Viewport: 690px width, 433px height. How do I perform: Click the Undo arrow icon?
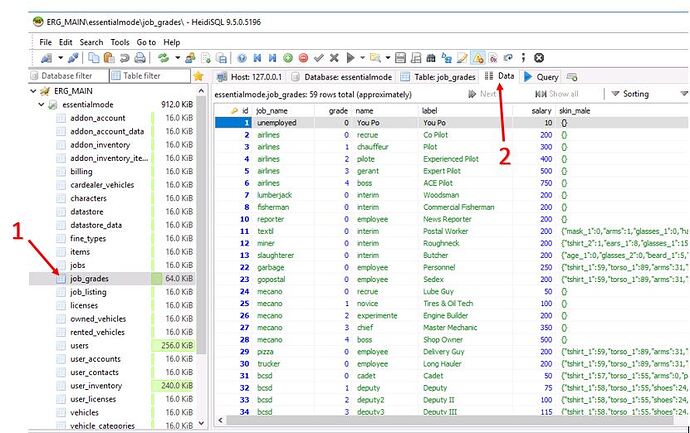tap(124, 58)
